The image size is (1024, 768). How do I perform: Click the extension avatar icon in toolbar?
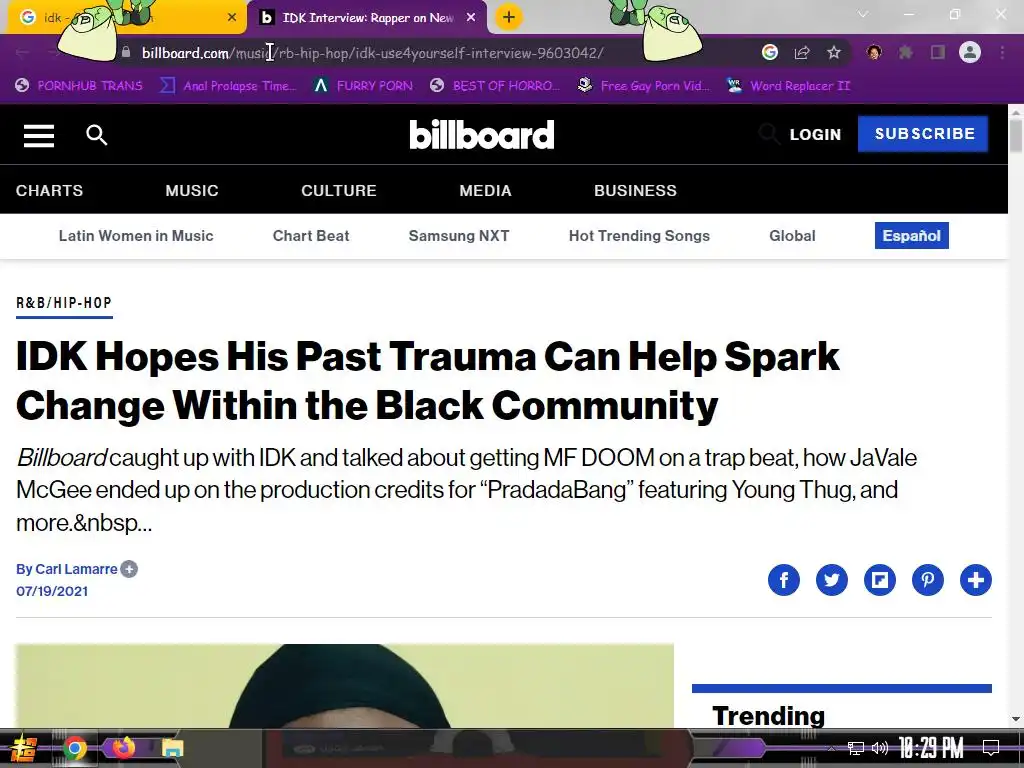click(x=874, y=52)
